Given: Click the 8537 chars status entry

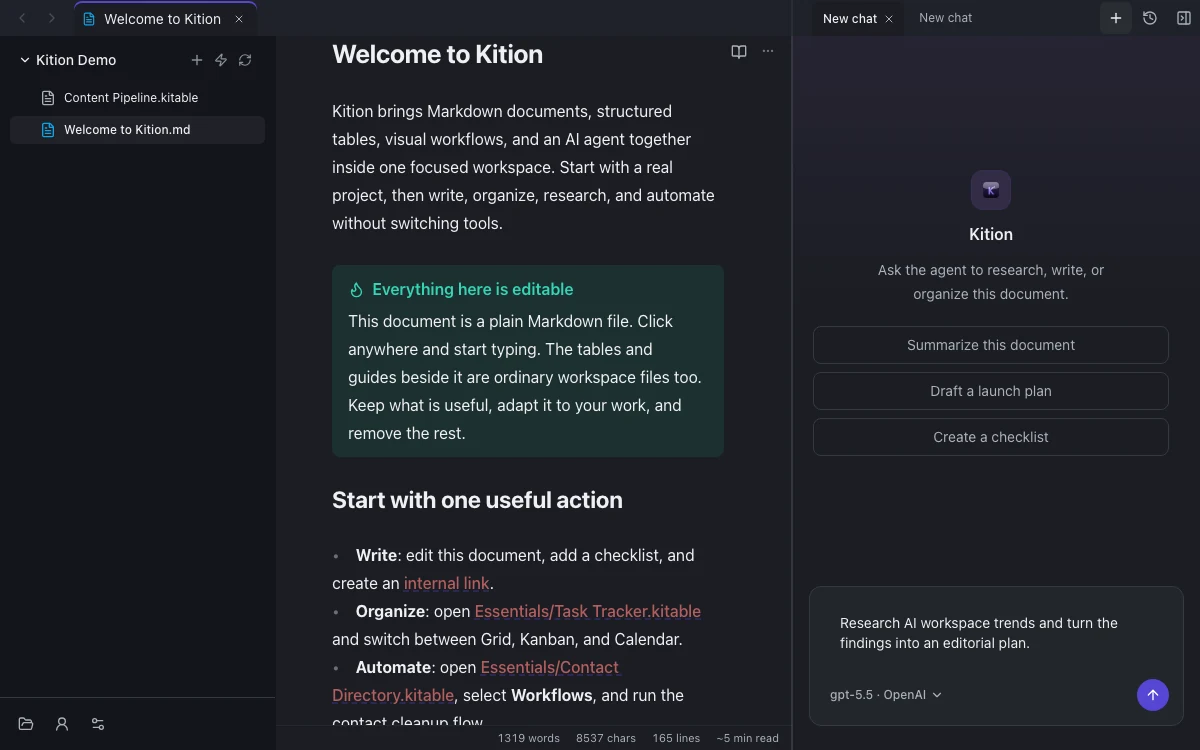Looking at the screenshot, I should tap(606, 738).
